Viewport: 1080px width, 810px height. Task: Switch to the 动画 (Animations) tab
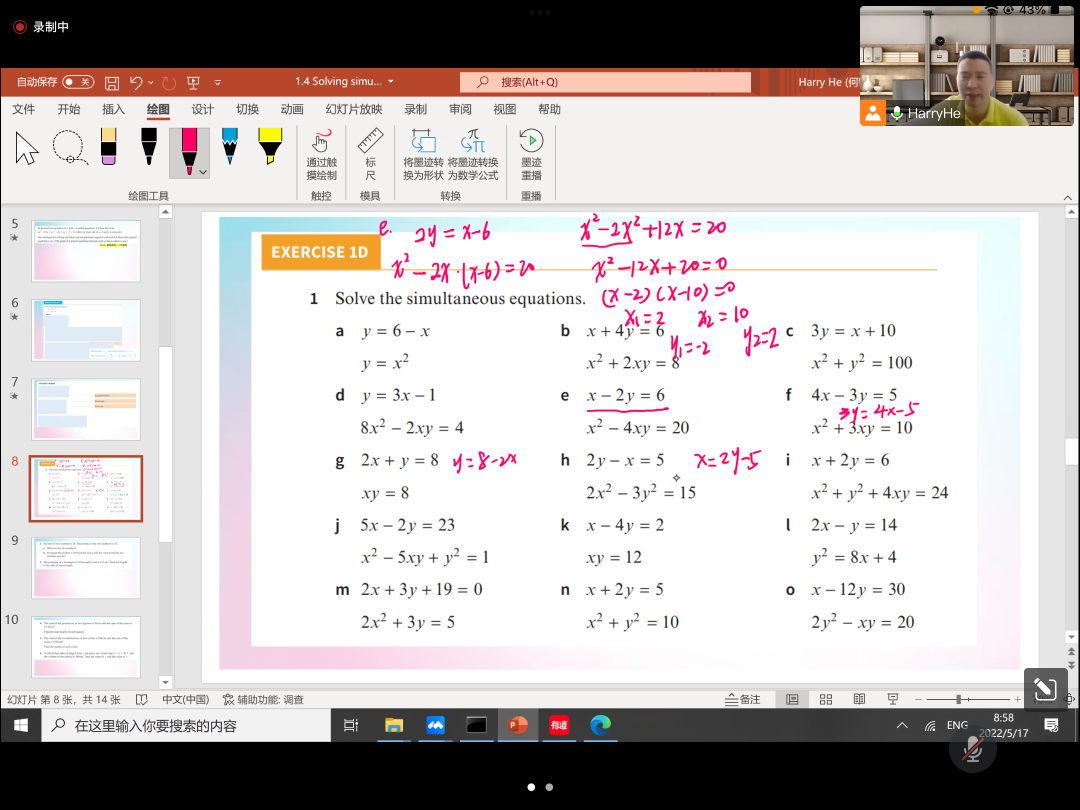[292, 110]
